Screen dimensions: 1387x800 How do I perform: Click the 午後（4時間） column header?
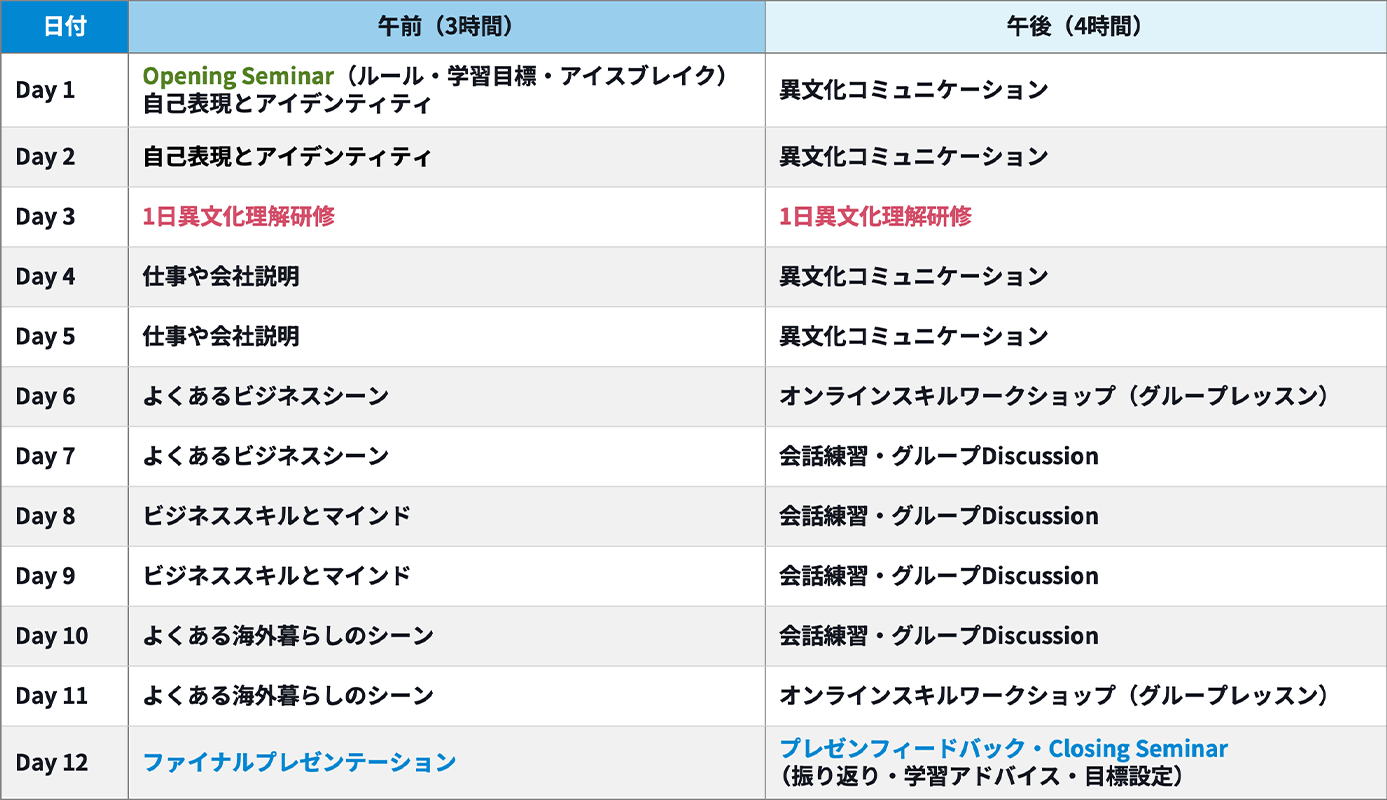pos(1075,27)
